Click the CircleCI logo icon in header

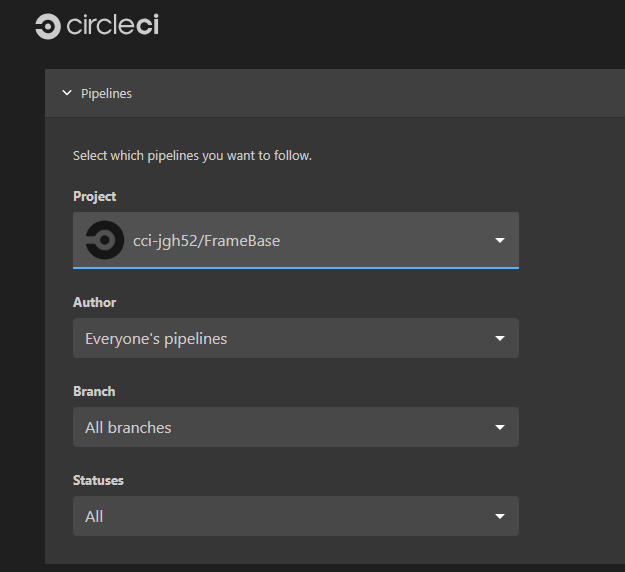48,26
